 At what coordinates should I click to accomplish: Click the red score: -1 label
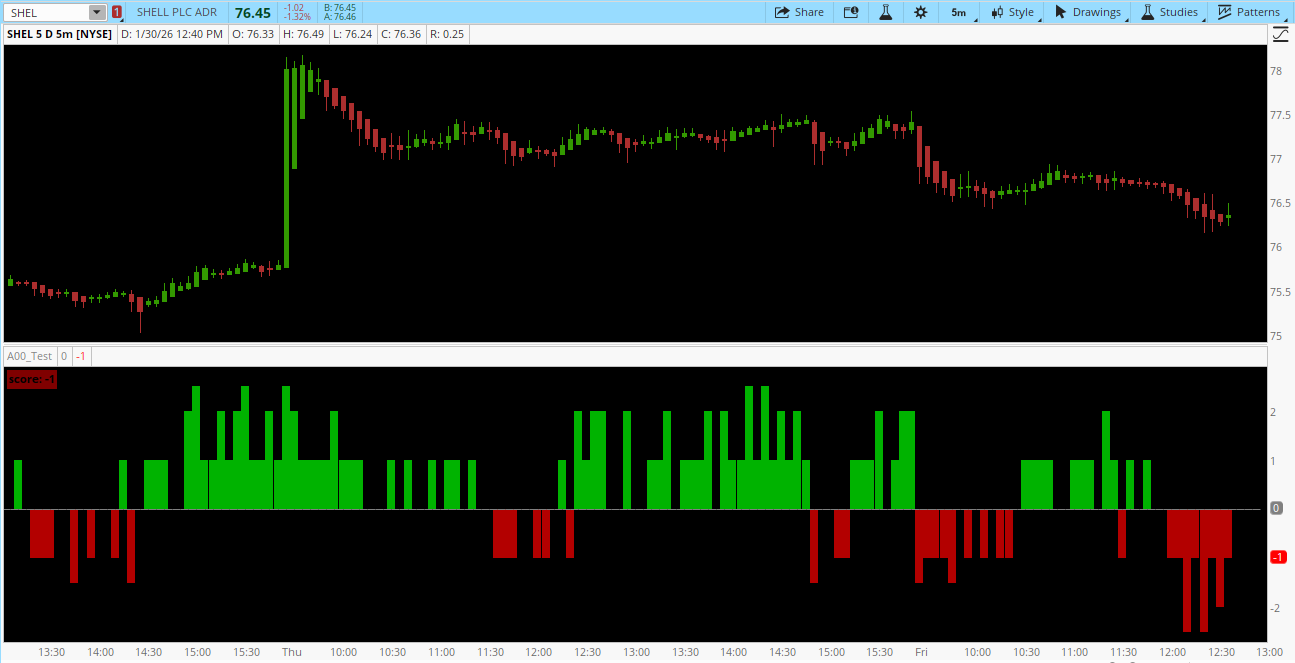[x=32, y=379]
